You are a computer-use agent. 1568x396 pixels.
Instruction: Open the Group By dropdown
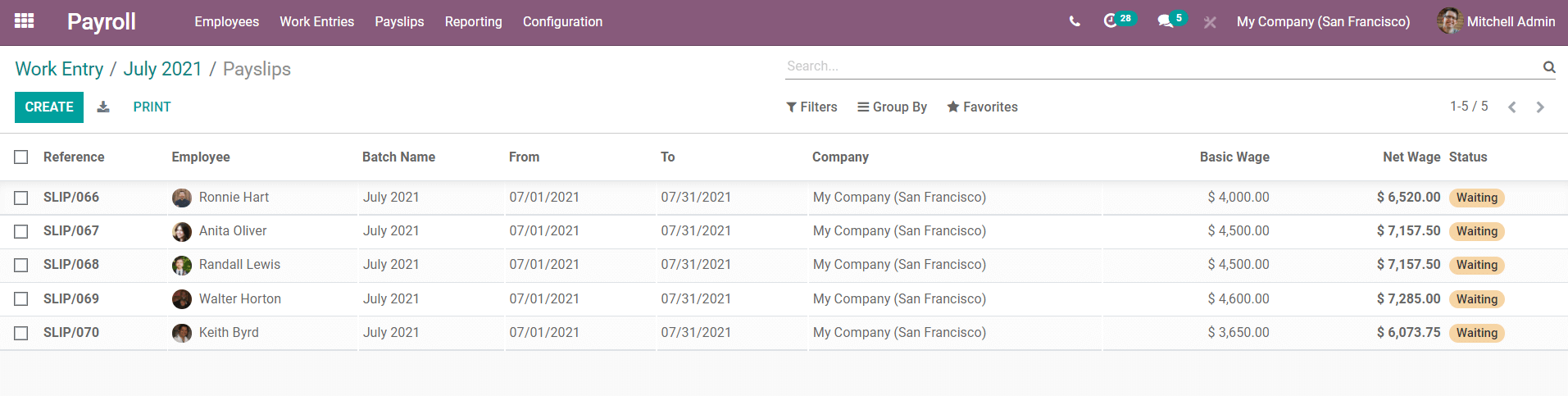892,107
